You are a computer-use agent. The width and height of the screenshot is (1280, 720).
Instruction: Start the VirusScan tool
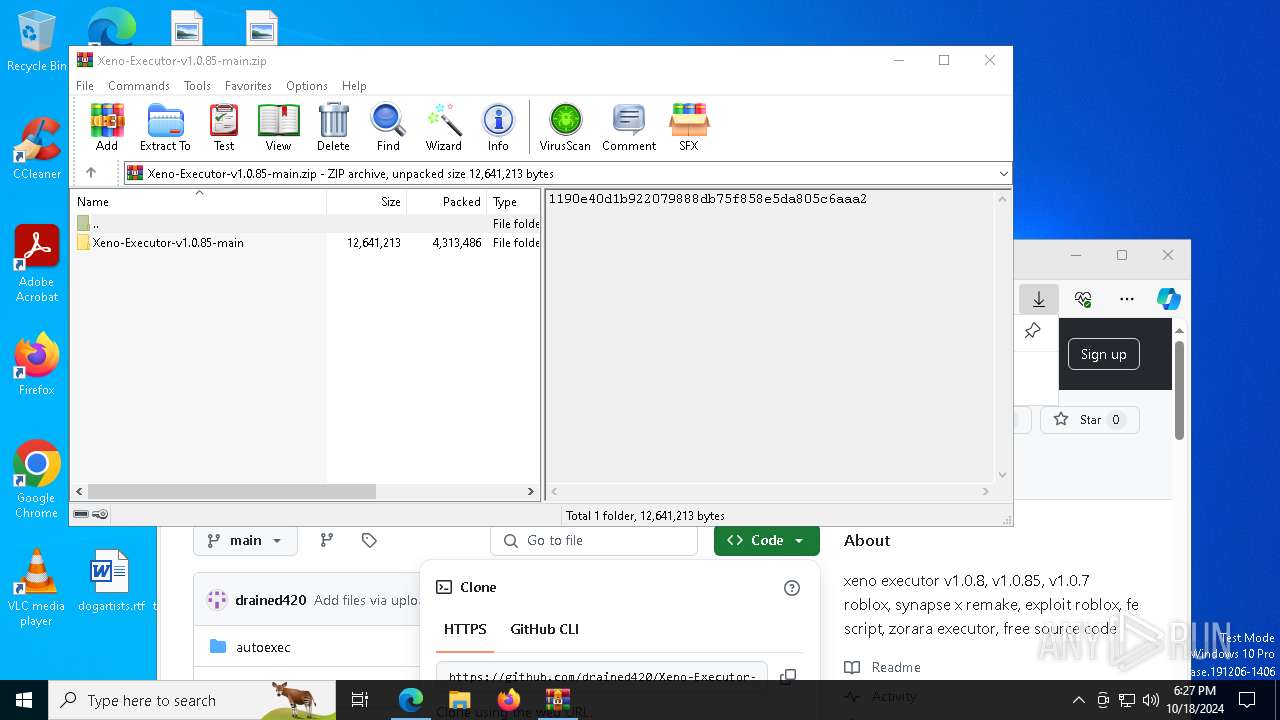[x=565, y=127]
